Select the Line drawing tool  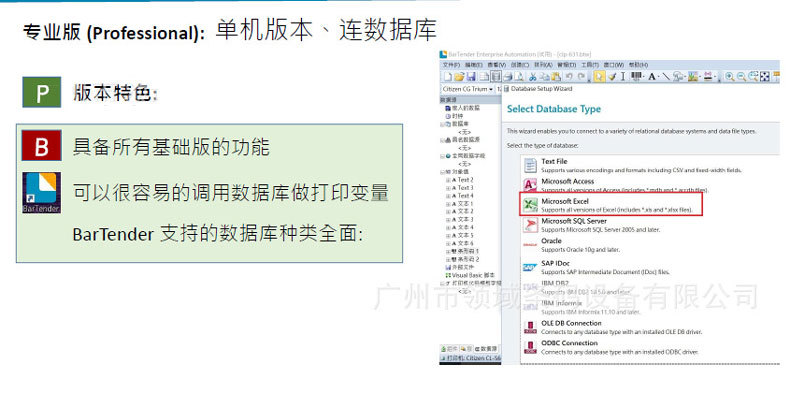coord(666,77)
